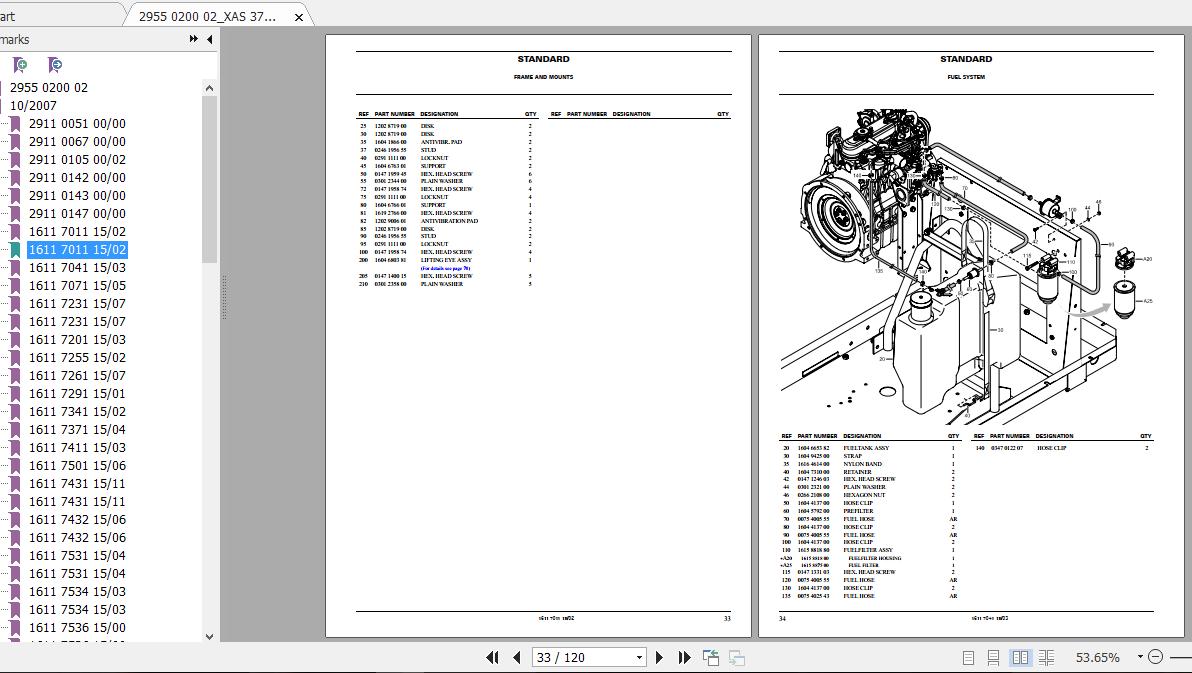
Task: Collapse the Bookmarks sidebar panel
Action: point(210,39)
